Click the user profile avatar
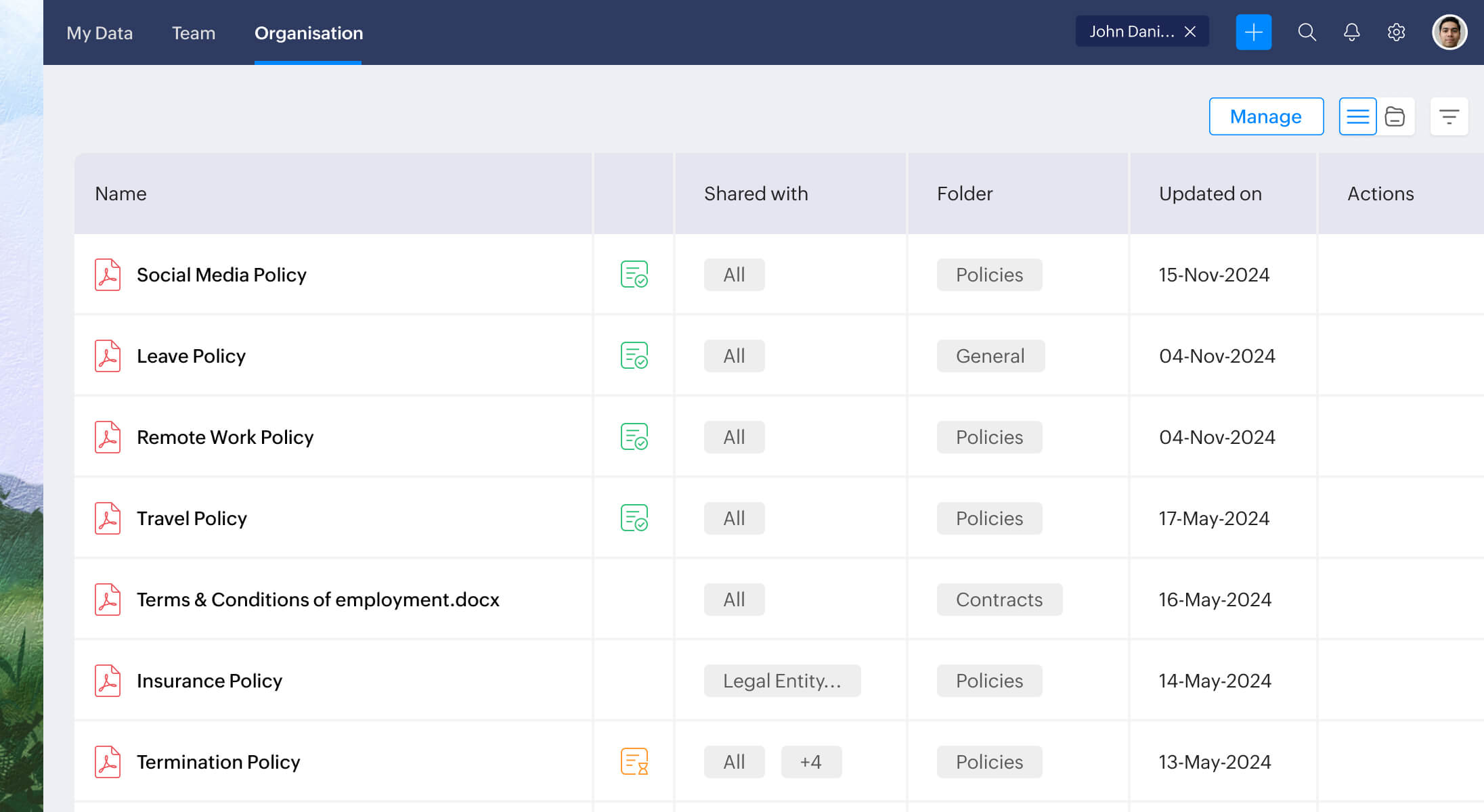 tap(1449, 32)
